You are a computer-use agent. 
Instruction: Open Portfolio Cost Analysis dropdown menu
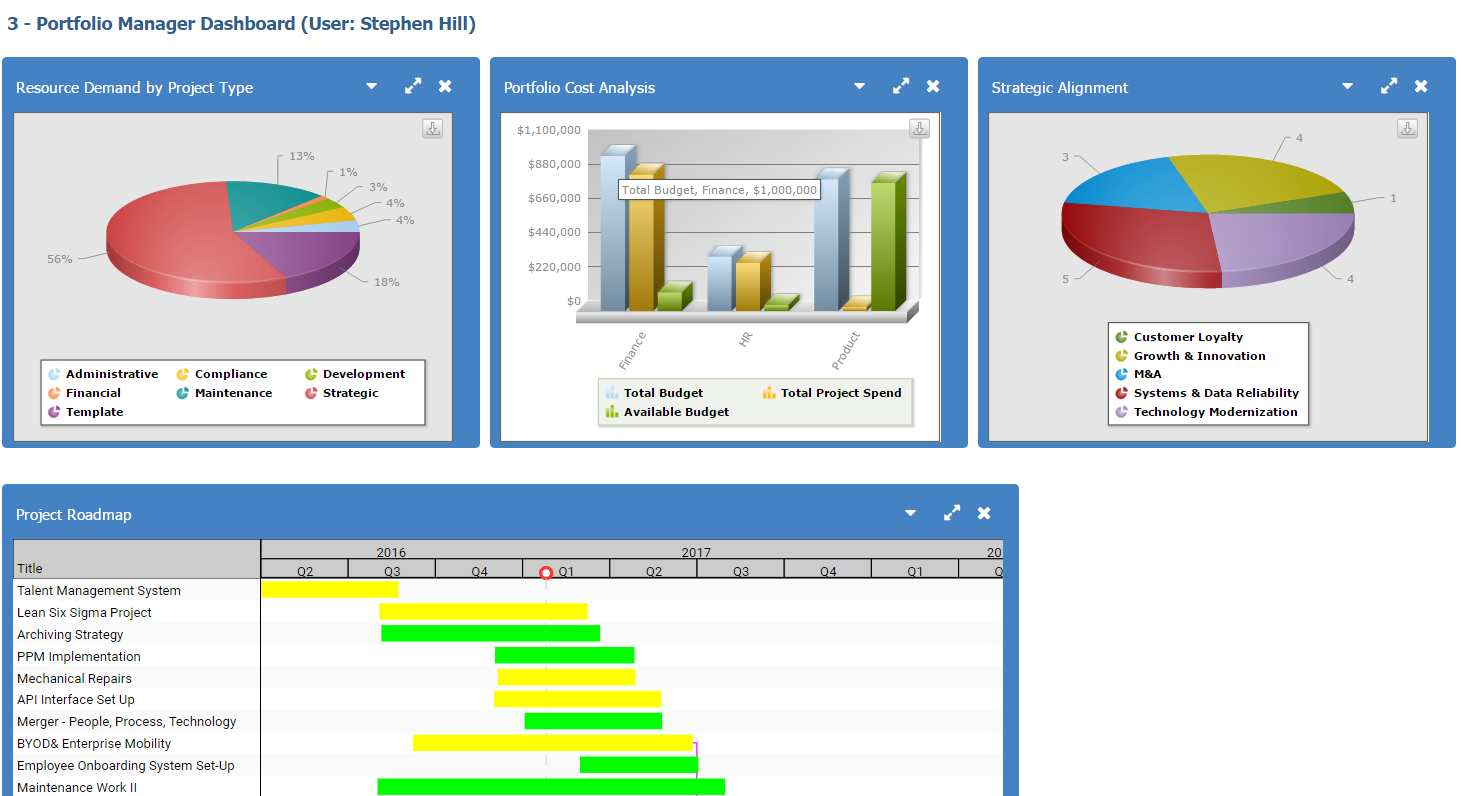pyautogui.click(x=860, y=87)
